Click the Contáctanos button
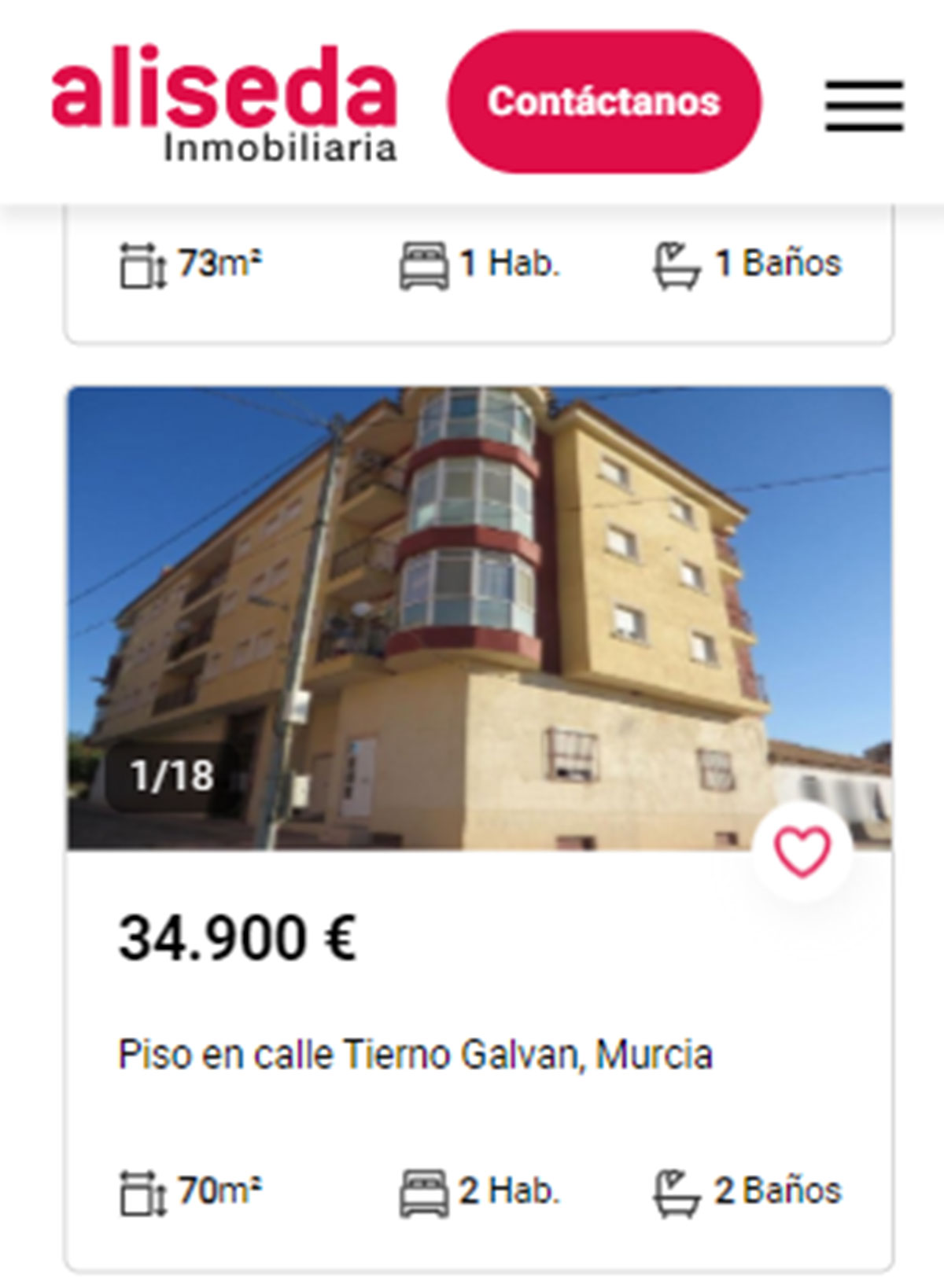This screenshot has width=944, height=1288. point(604,101)
